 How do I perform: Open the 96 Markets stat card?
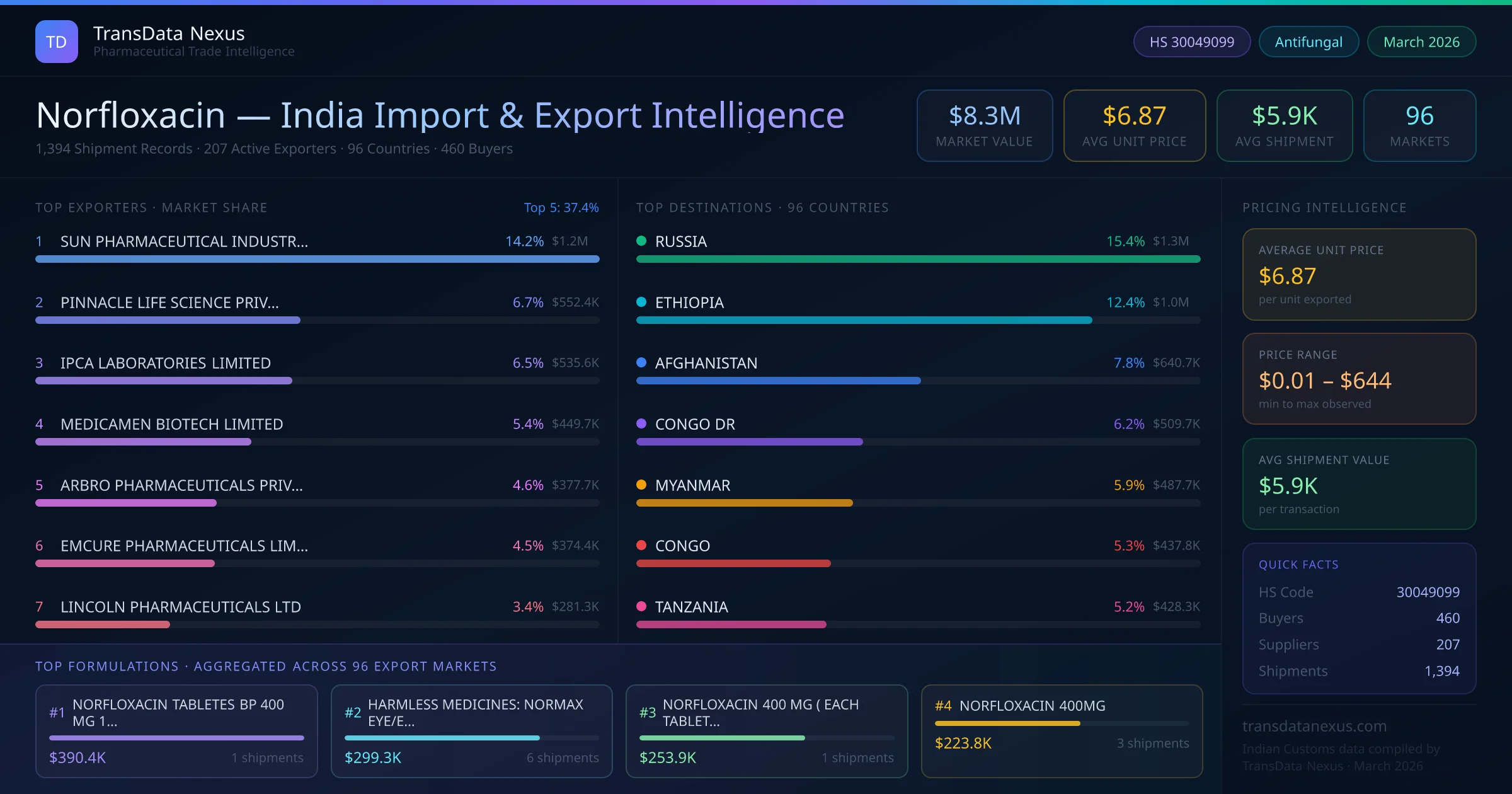(x=1419, y=125)
